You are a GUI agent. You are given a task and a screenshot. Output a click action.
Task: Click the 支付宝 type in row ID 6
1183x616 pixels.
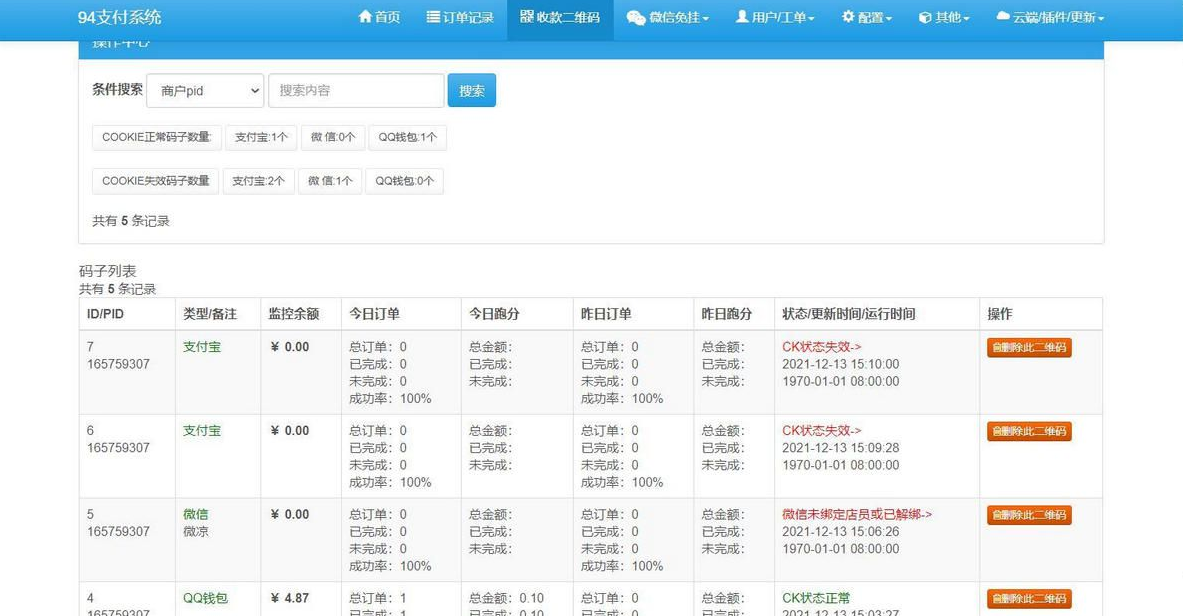point(201,431)
